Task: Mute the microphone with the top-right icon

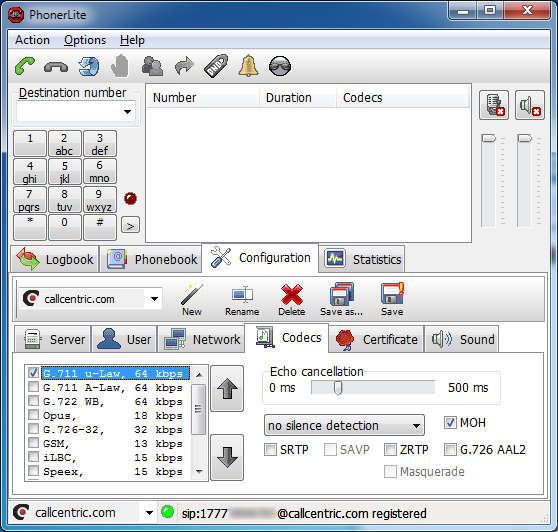Action: tap(494, 105)
